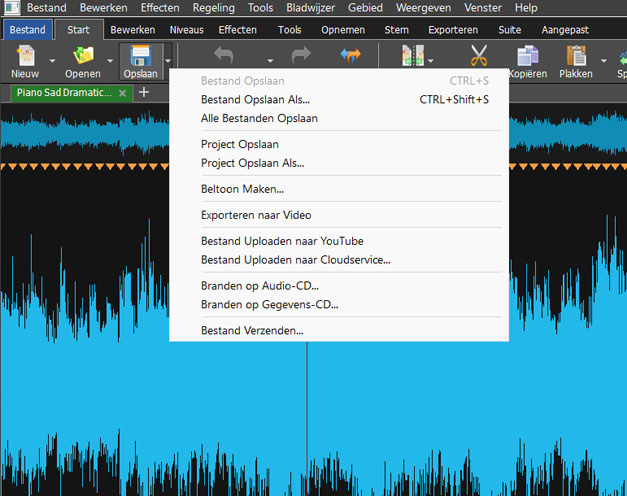Expand the Openen dropdown arrow
Viewport: 627px width, 496px height.
coord(110,61)
